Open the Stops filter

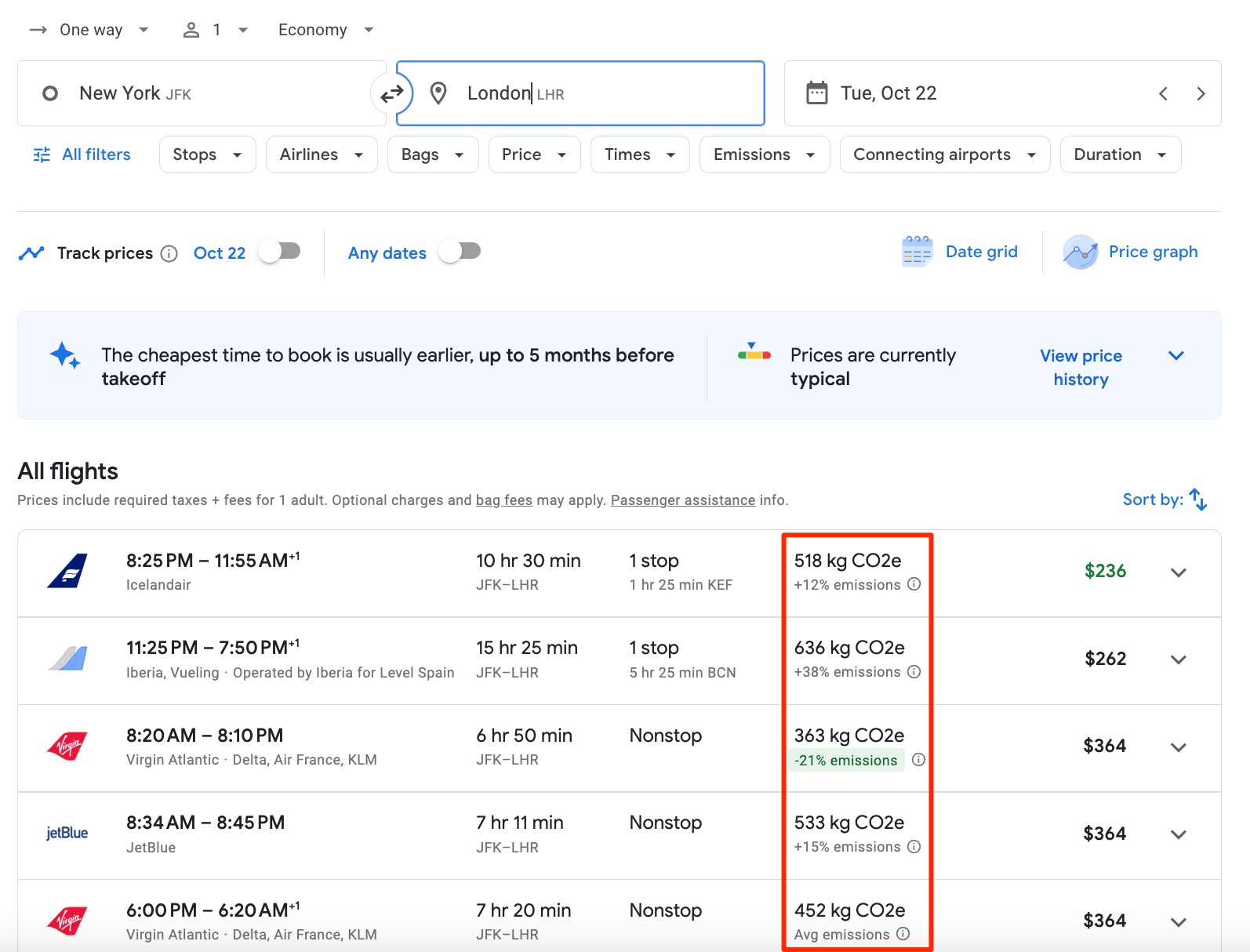coord(208,154)
